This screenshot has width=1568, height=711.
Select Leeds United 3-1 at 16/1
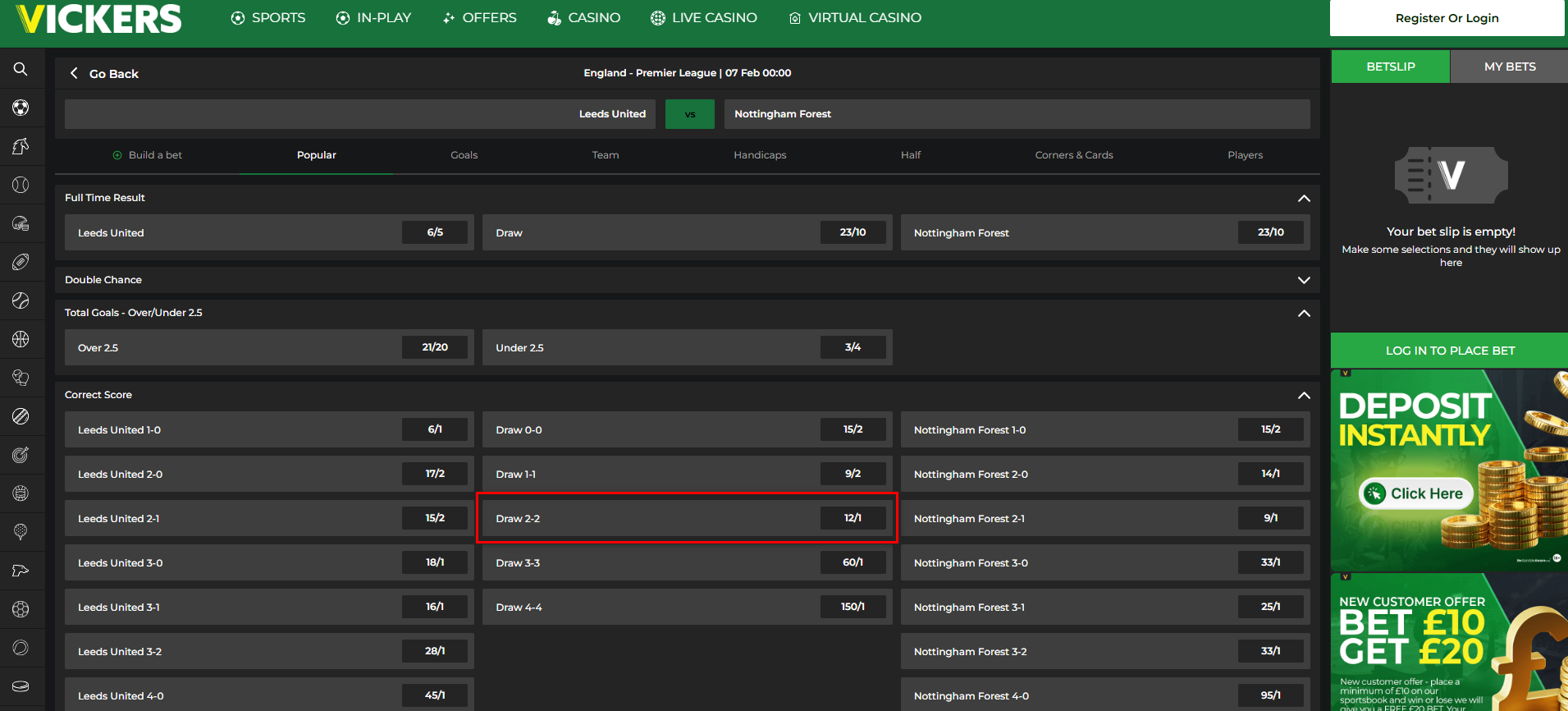(269, 607)
